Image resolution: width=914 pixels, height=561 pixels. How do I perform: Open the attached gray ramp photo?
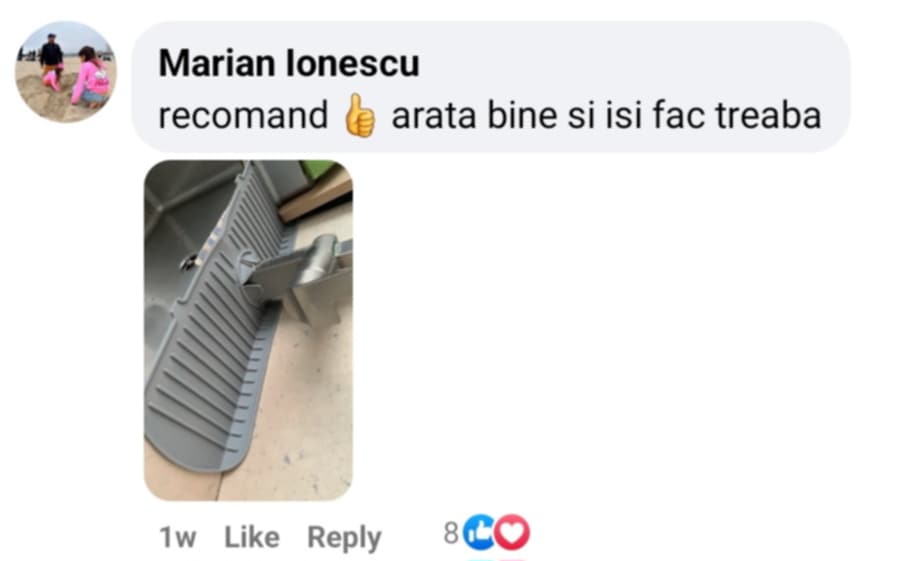click(x=248, y=330)
